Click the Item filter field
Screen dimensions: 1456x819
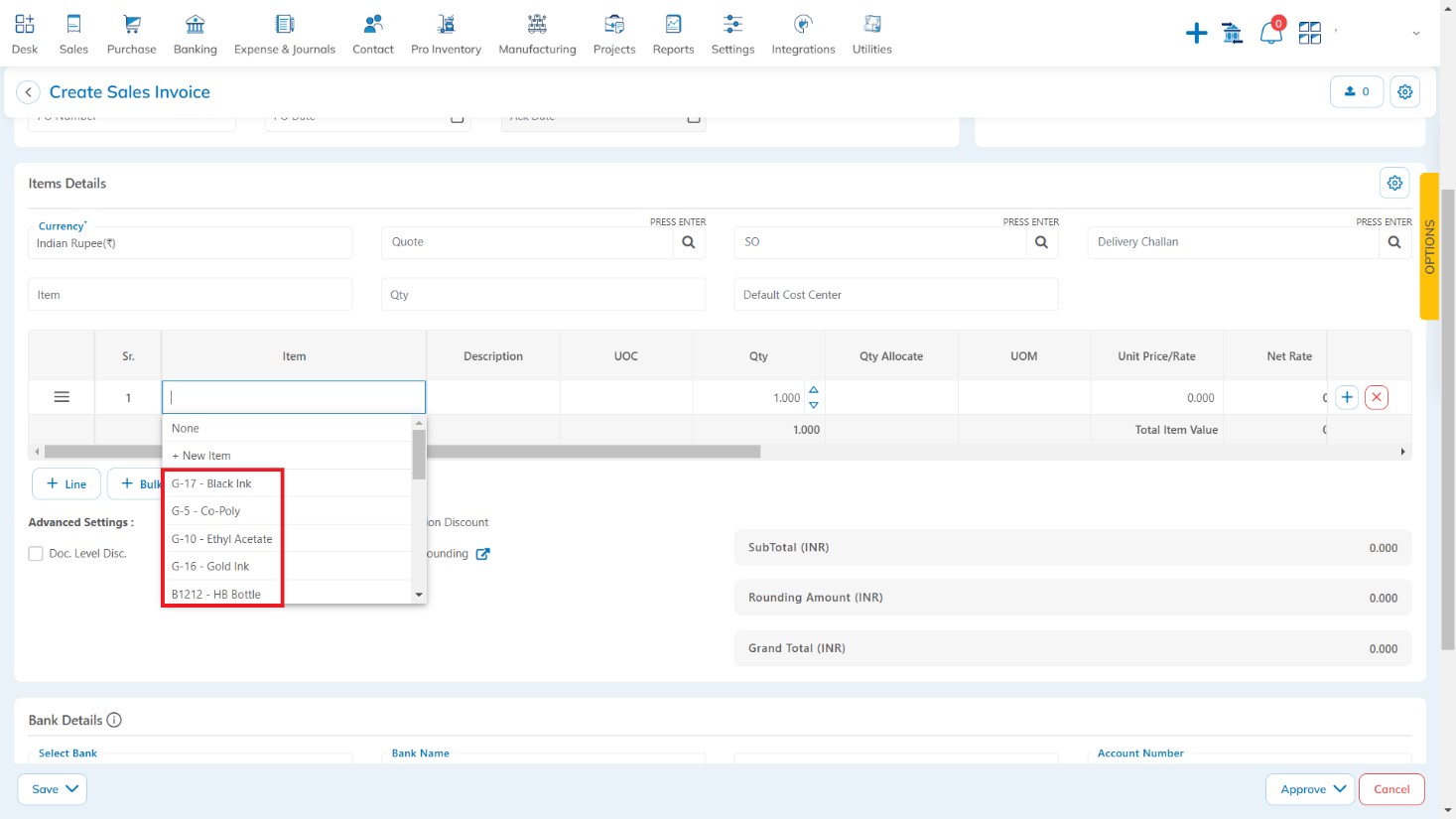coord(190,295)
